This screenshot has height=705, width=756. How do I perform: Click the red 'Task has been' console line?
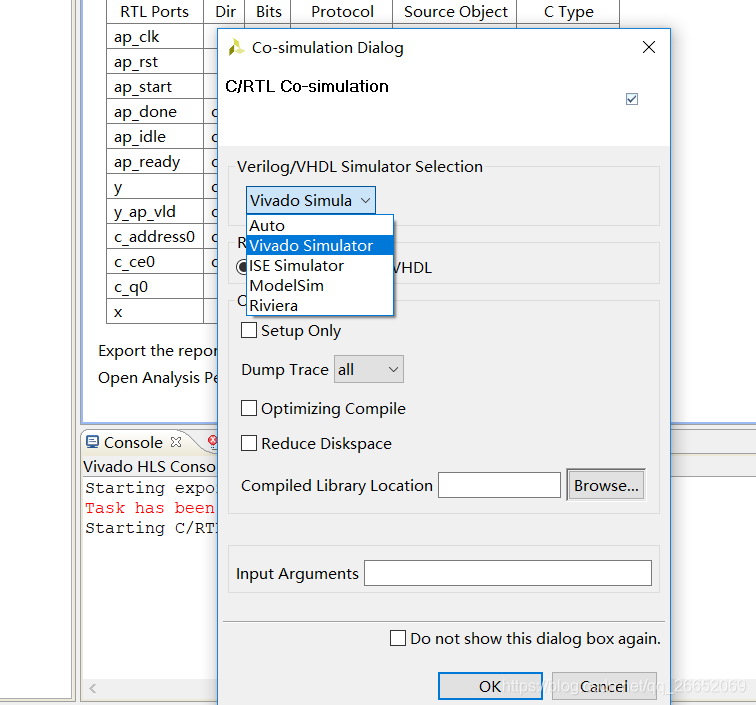point(150,508)
